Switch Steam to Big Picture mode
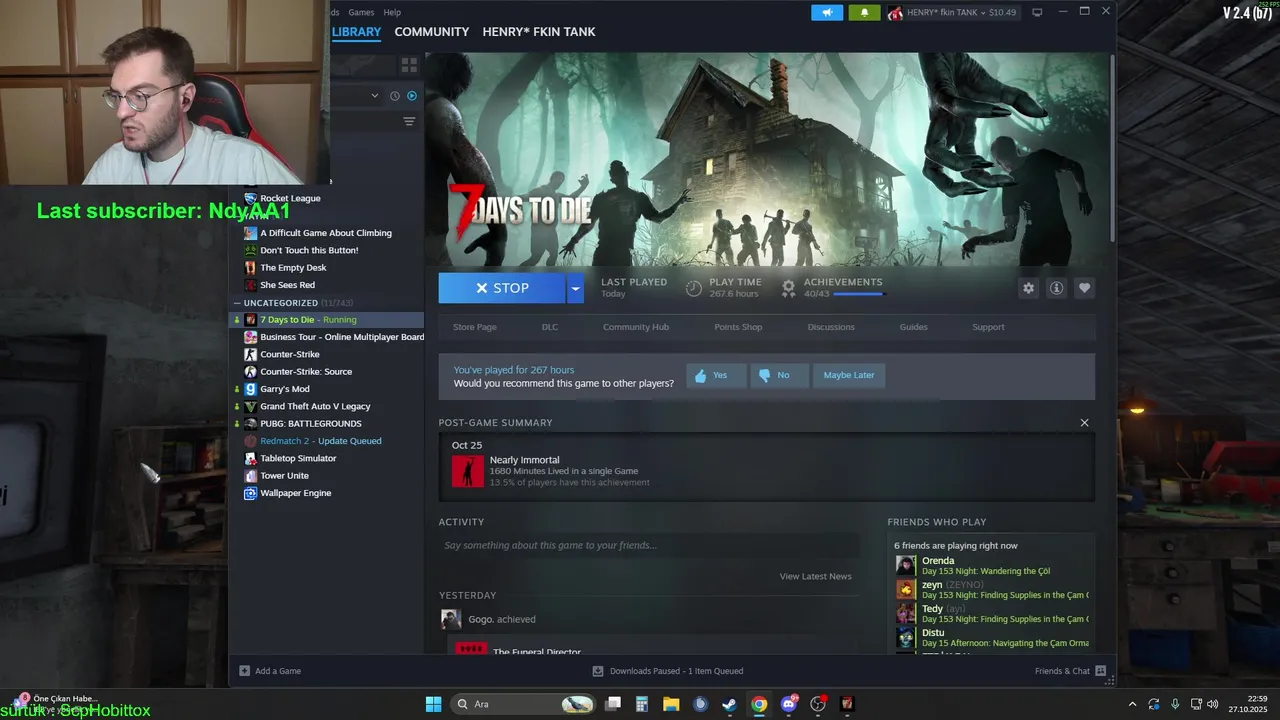 1037,12
